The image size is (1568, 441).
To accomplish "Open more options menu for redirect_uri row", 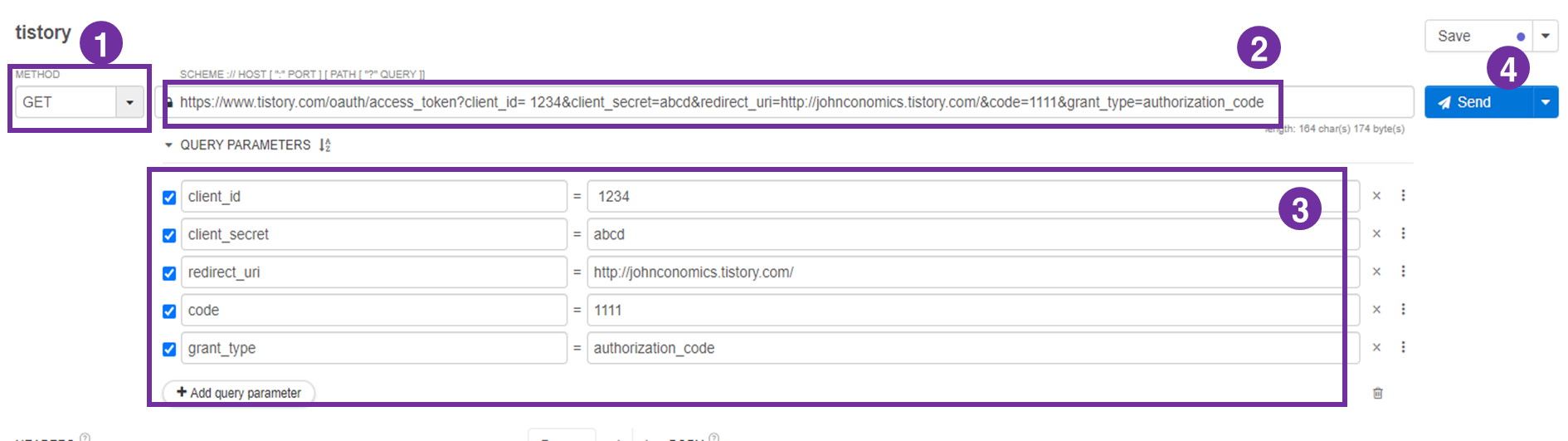I will (x=1403, y=272).
